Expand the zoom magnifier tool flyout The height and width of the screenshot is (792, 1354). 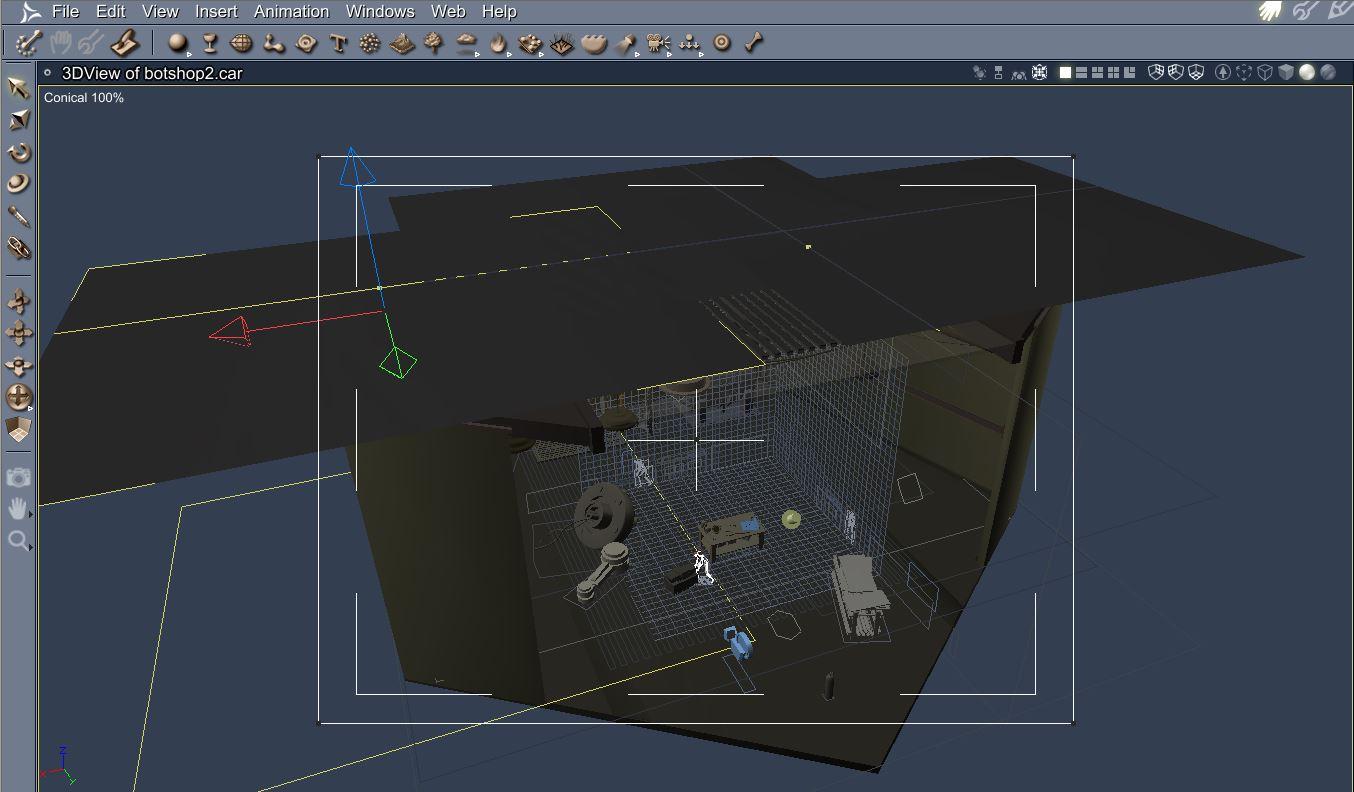[x=31, y=547]
